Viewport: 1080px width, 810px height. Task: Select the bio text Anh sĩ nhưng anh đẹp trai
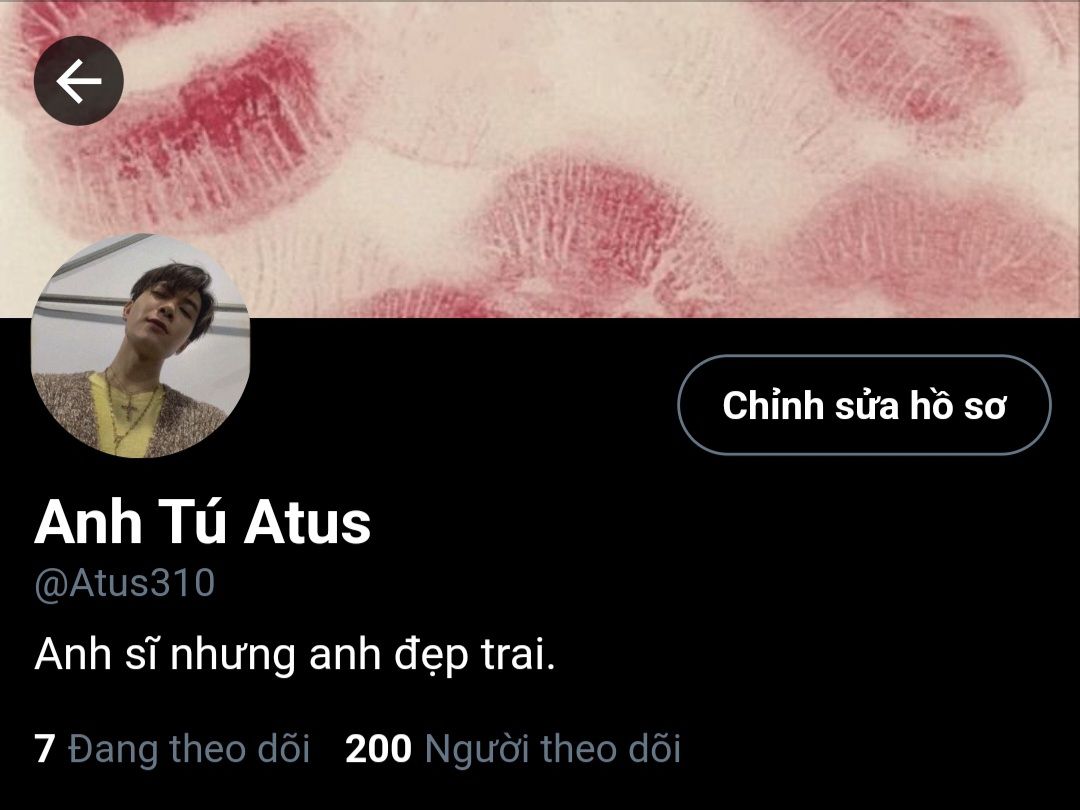pyautogui.click(x=295, y=654)
